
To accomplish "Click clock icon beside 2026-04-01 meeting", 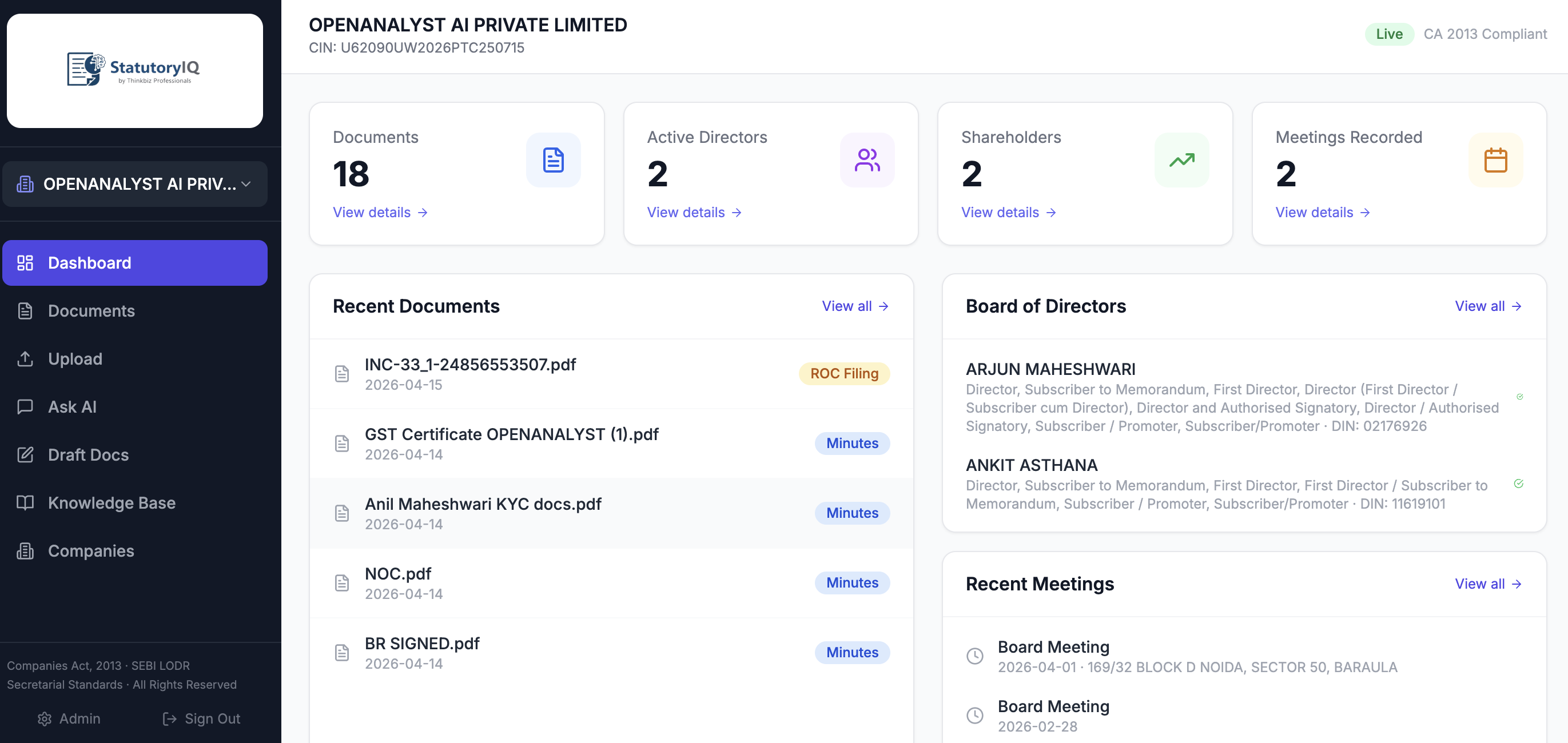I will coord(975,656).
